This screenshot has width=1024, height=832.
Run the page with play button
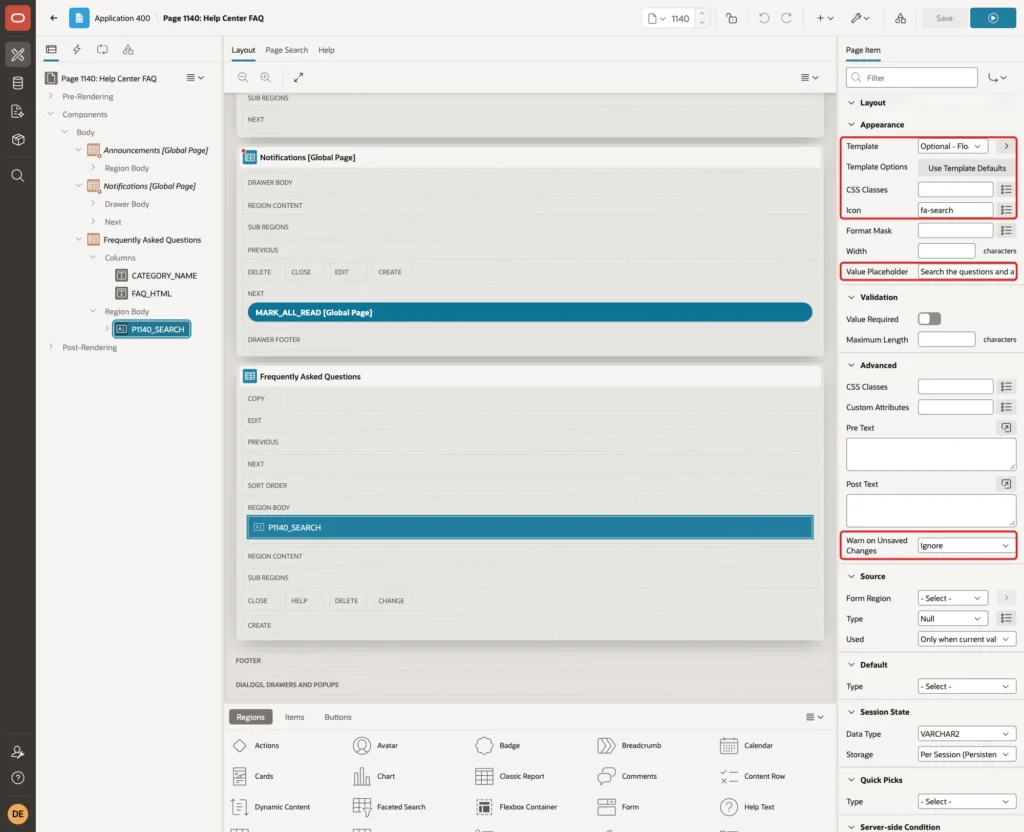[993, 18]
